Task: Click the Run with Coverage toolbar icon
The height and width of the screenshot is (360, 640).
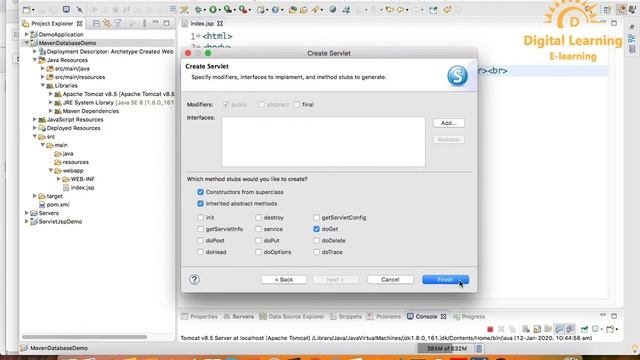Action: coord(228,9)
